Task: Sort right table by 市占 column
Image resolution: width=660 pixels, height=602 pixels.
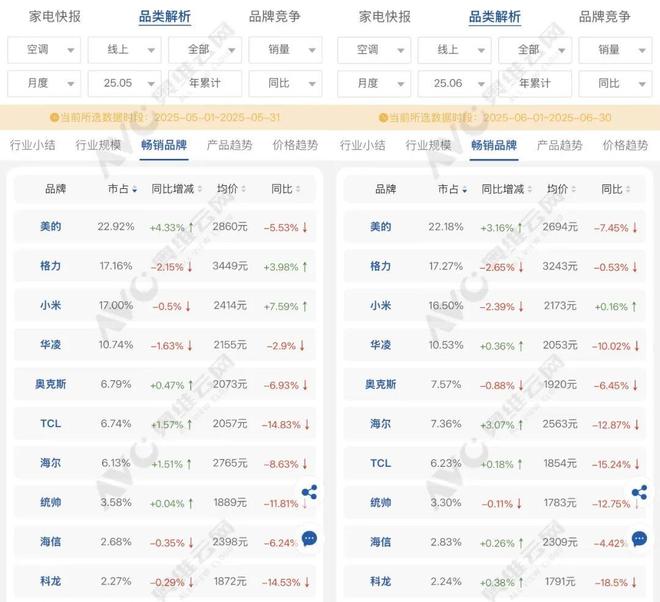Action: [x=452, y=189]
